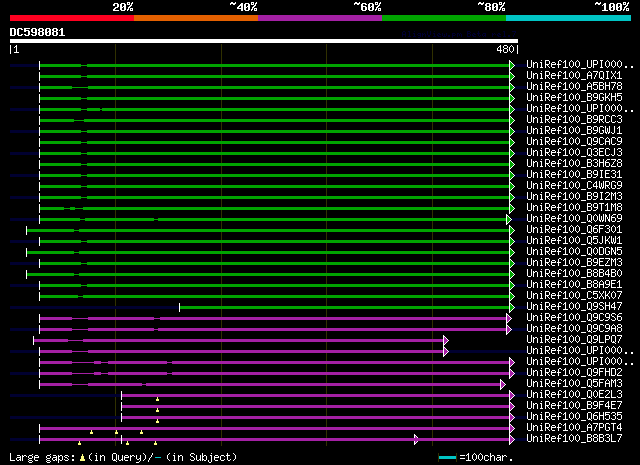This screenshot has width=640, height=465.
Task: Select the UniRef100_A7PGT4 label
Action: pos(574,428)
